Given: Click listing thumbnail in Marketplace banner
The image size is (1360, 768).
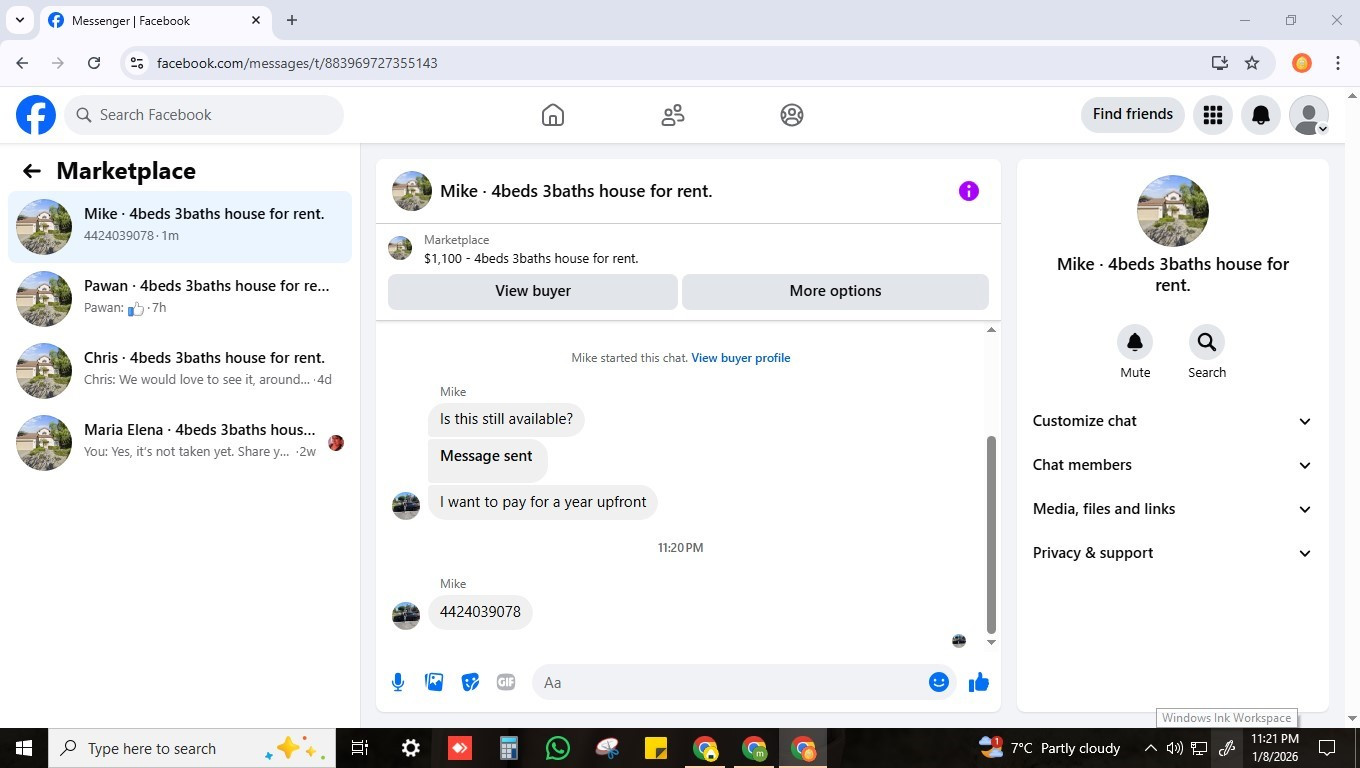Looking at the screenshot, I should click(400, 248).
